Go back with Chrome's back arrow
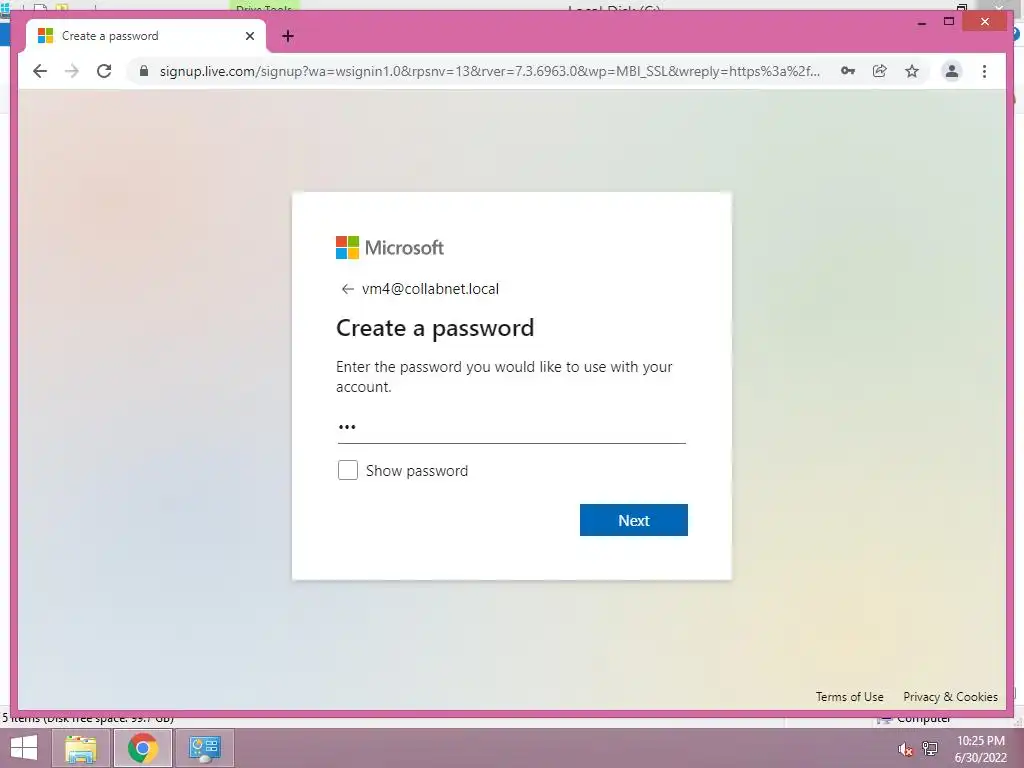1024x768 pixels. point(40,71)
